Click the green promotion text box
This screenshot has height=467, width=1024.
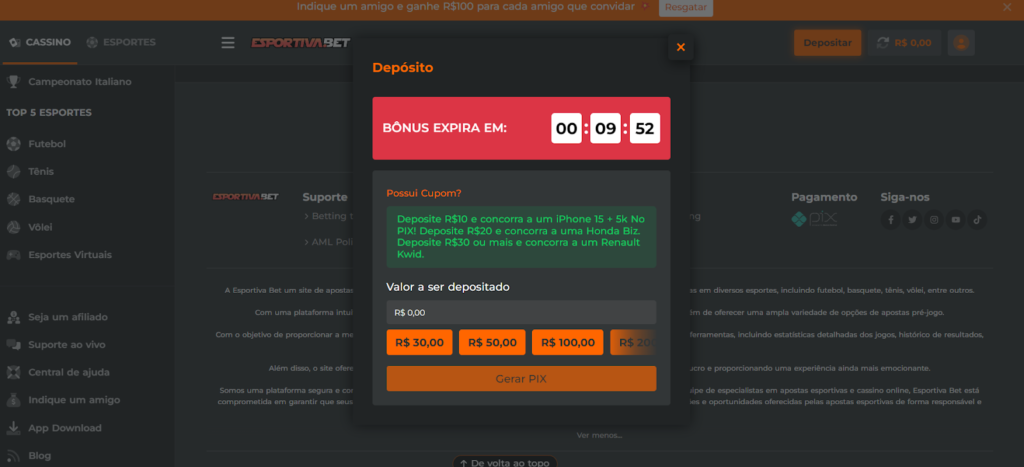pos(521,237)
